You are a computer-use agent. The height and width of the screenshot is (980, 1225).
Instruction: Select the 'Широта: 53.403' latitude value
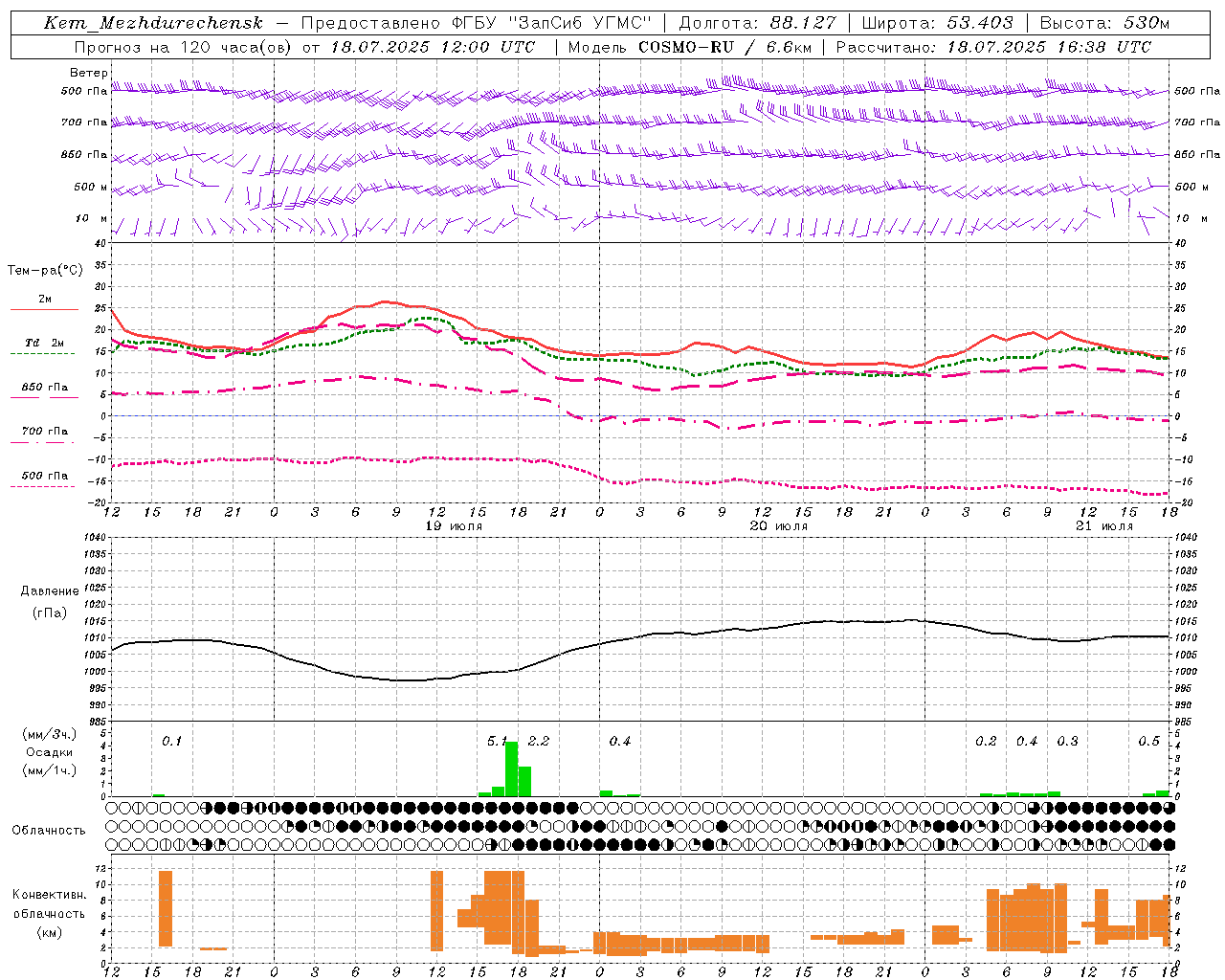pyautogui.click(x=938, y=23)
